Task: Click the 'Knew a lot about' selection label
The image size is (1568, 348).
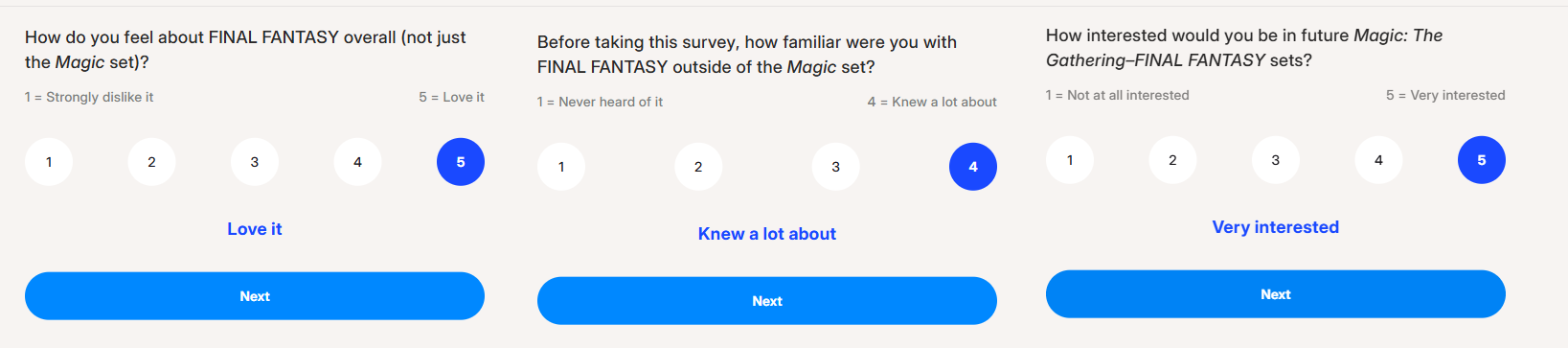Action: point(767,234)
